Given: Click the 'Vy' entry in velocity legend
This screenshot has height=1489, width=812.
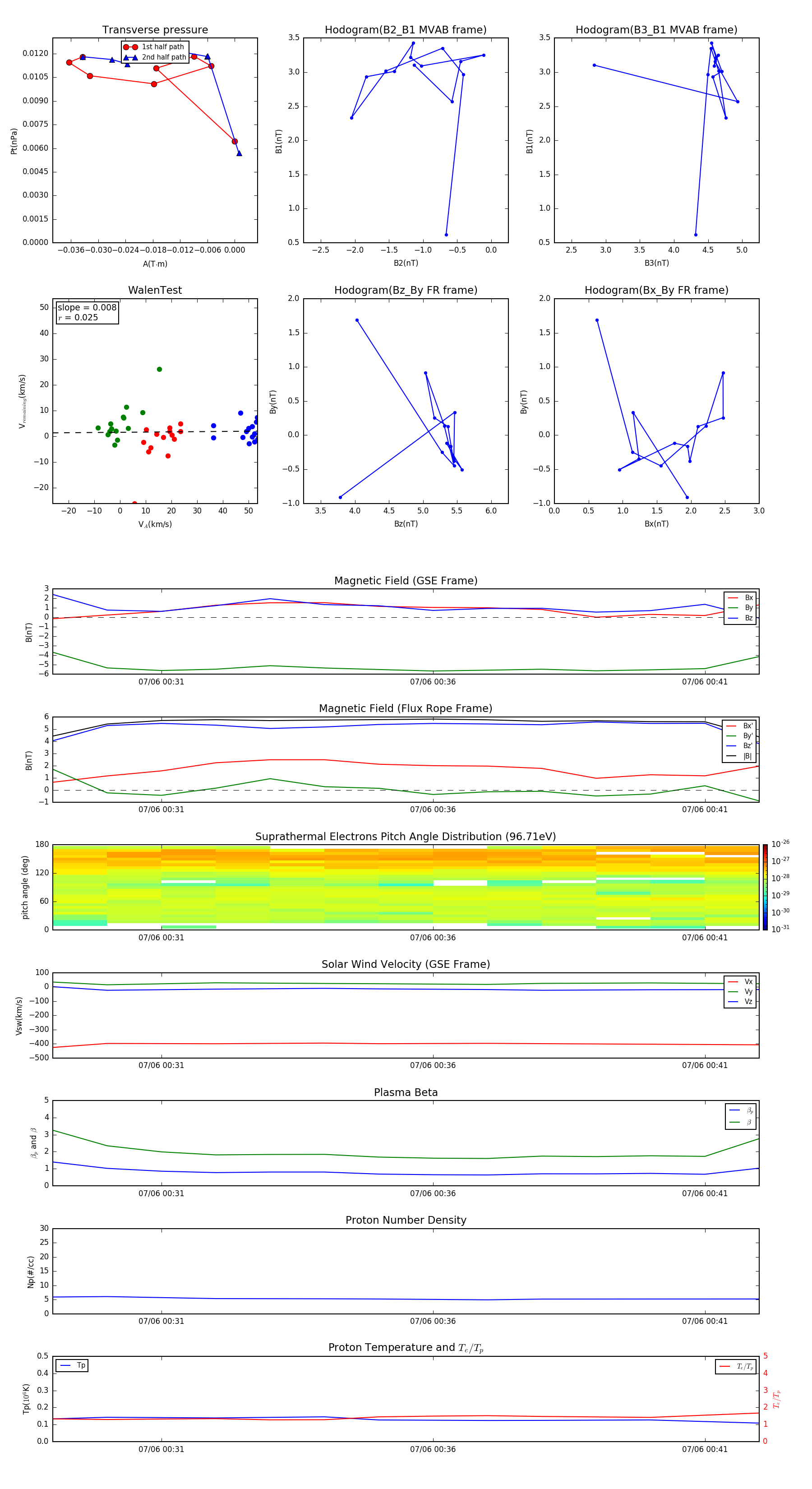Looking at the screenshot, I should [x=740, y=991].
